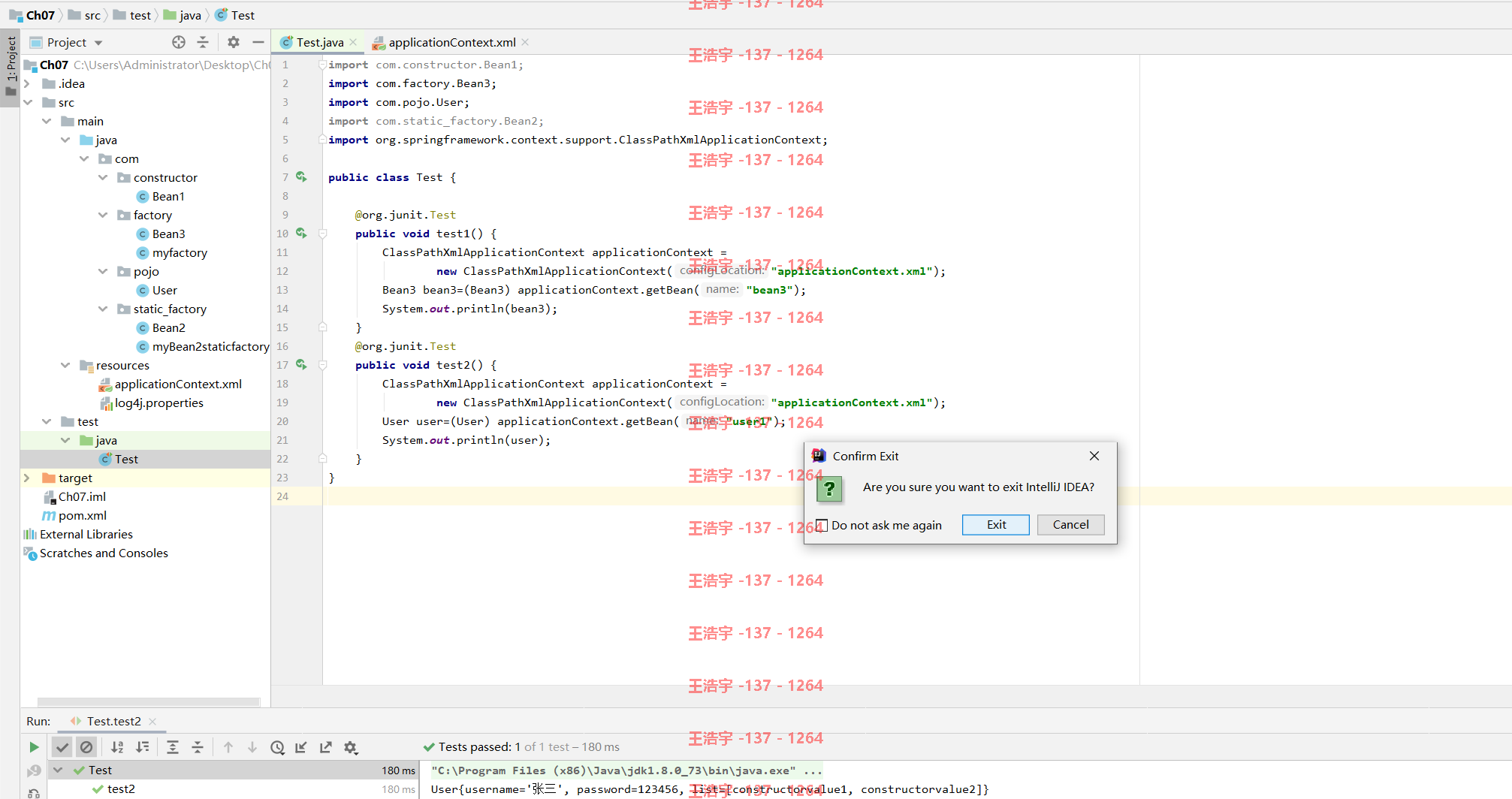Screen dimensions: 1512x799
Task: Open test history clock icon
Action: (x=277, y=747)
